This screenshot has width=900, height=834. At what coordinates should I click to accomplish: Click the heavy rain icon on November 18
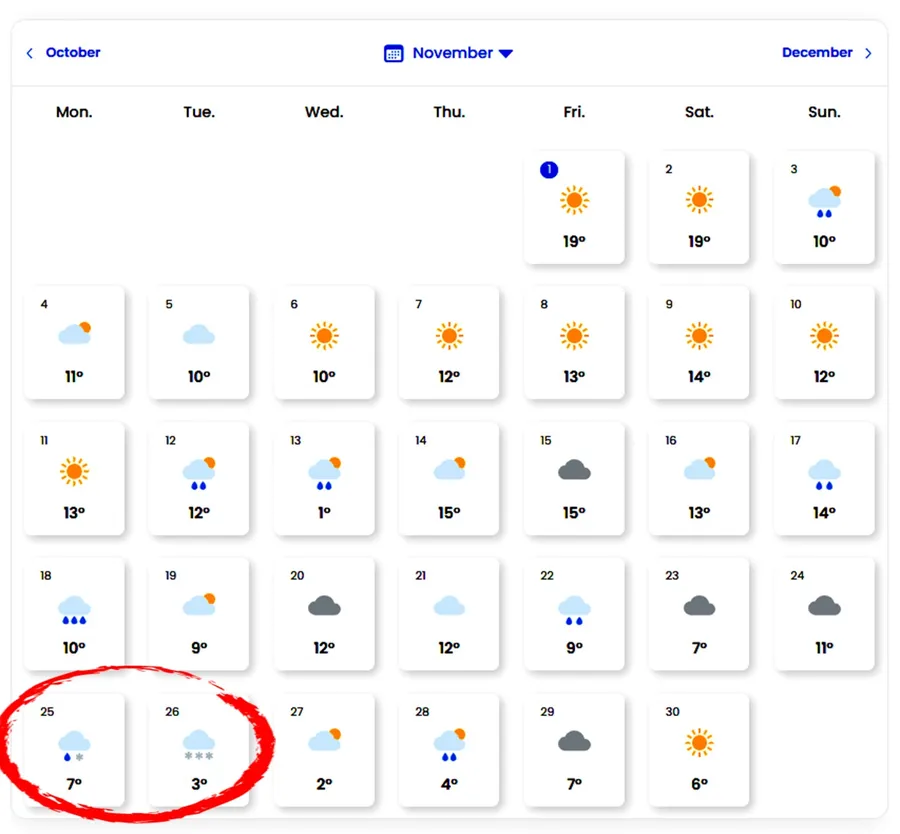click(74, 608)
